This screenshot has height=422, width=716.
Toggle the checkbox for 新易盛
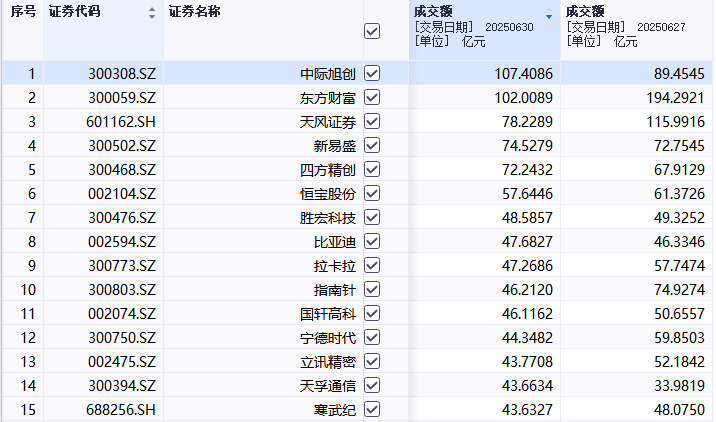(x=372, y=145)
